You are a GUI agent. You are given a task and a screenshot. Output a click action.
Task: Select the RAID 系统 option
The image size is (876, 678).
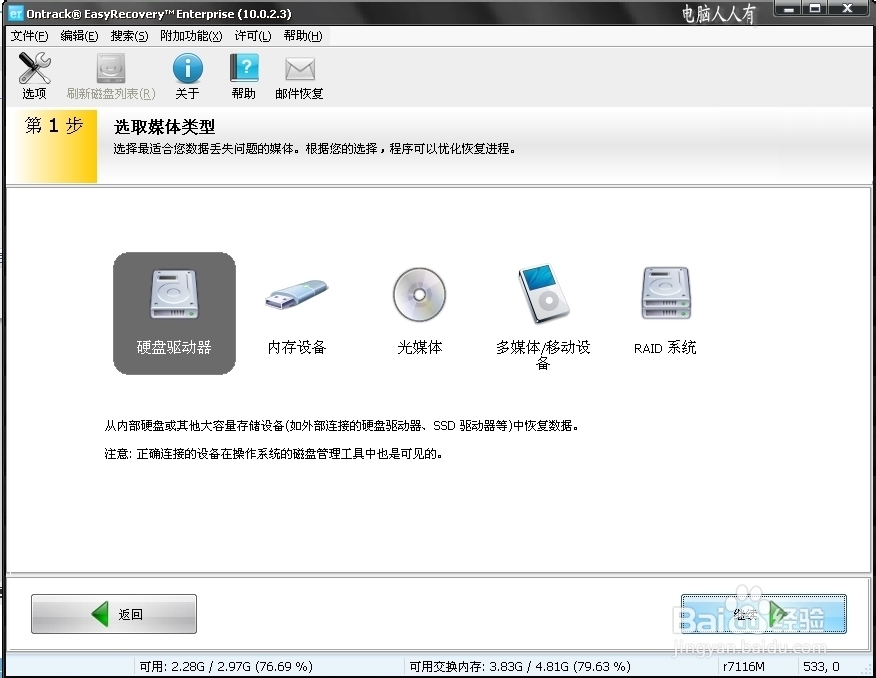point(665,313)
